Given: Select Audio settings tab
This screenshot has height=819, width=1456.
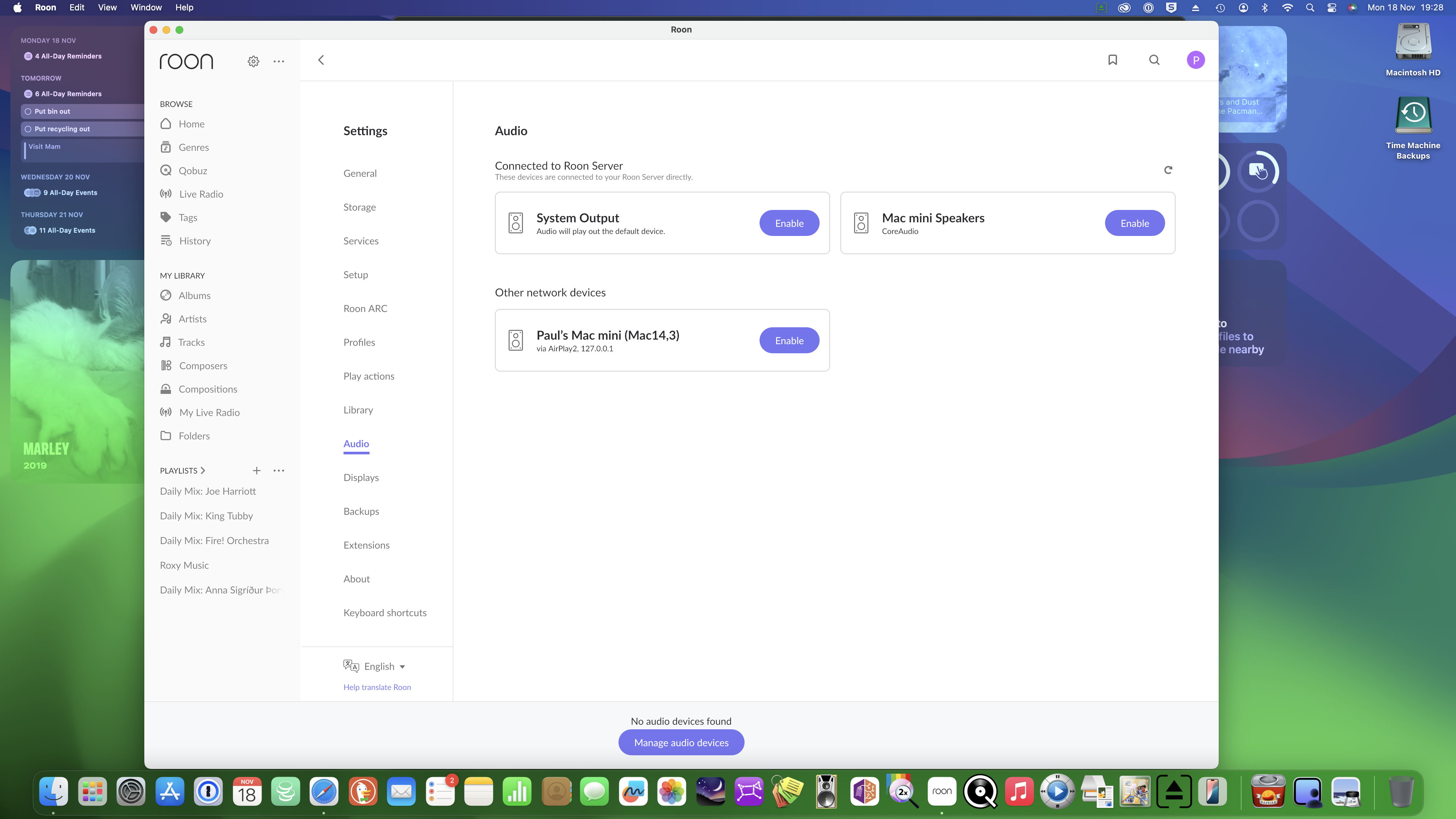Looking at the screenshot, I should [x=356, y=444].
